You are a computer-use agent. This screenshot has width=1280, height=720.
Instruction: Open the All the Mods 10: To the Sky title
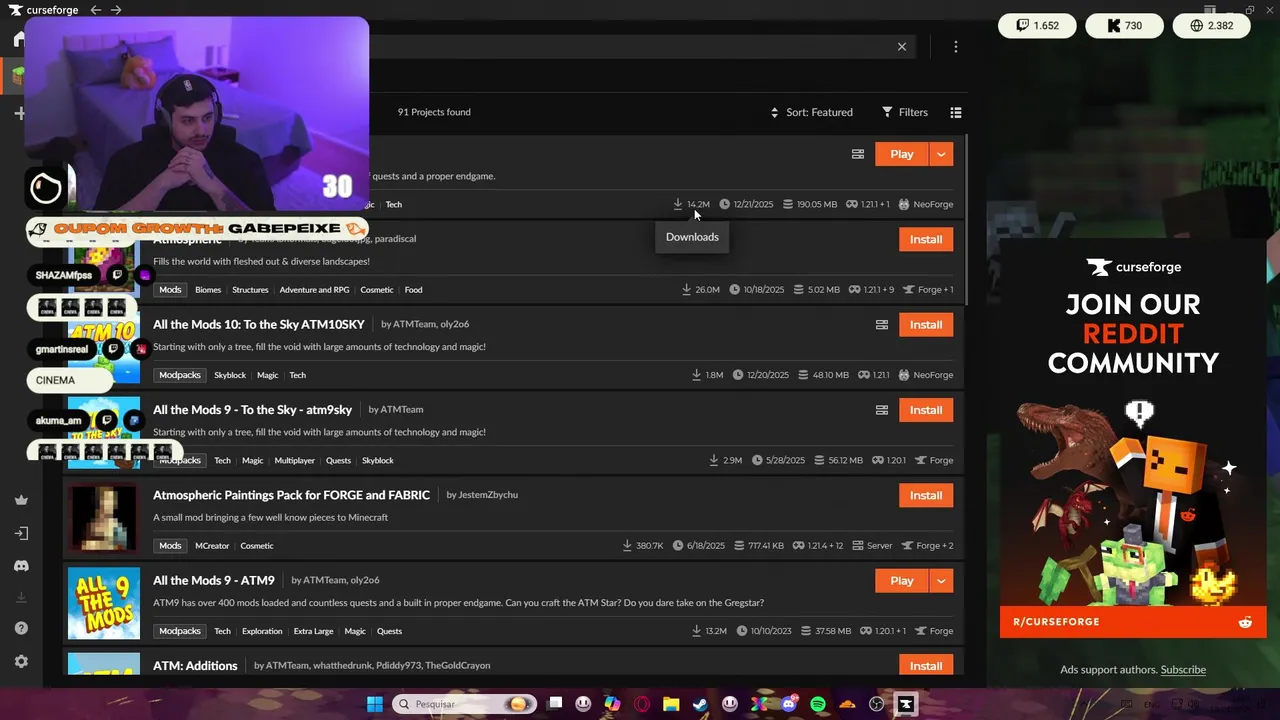point(259,324)
